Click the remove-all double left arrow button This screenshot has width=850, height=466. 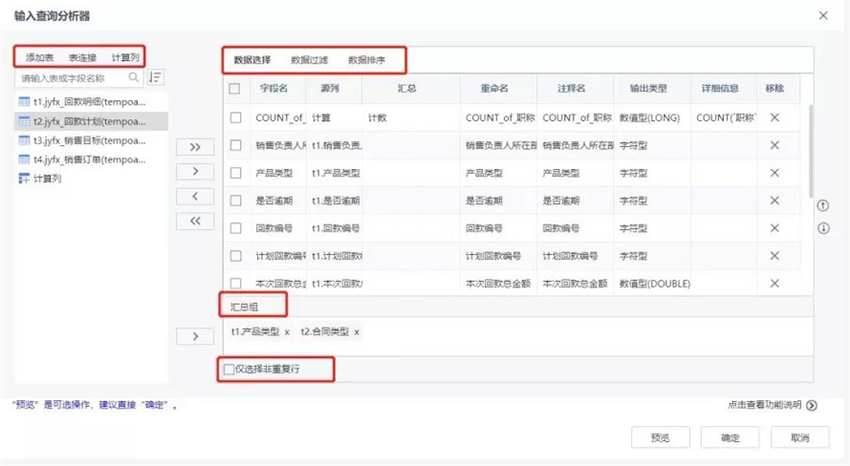[x=195, y=221]
